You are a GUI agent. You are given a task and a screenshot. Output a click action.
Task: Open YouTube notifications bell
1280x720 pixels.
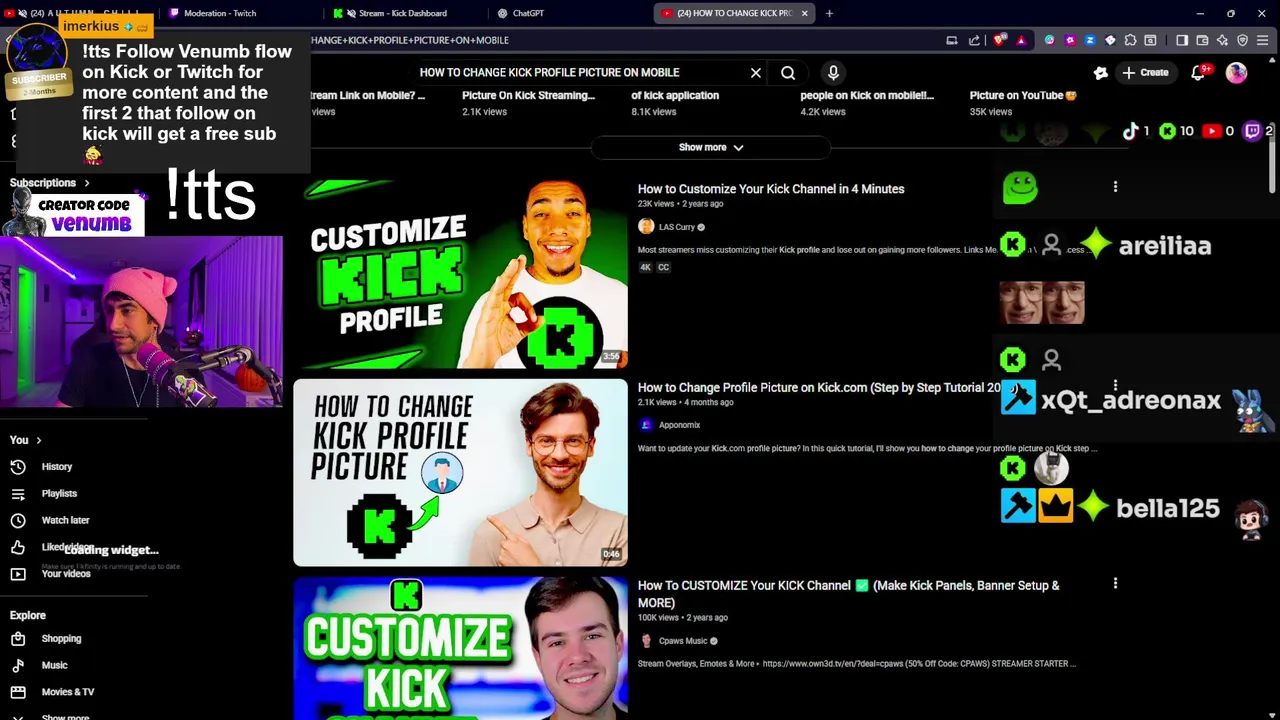(x=1198, y=72)
